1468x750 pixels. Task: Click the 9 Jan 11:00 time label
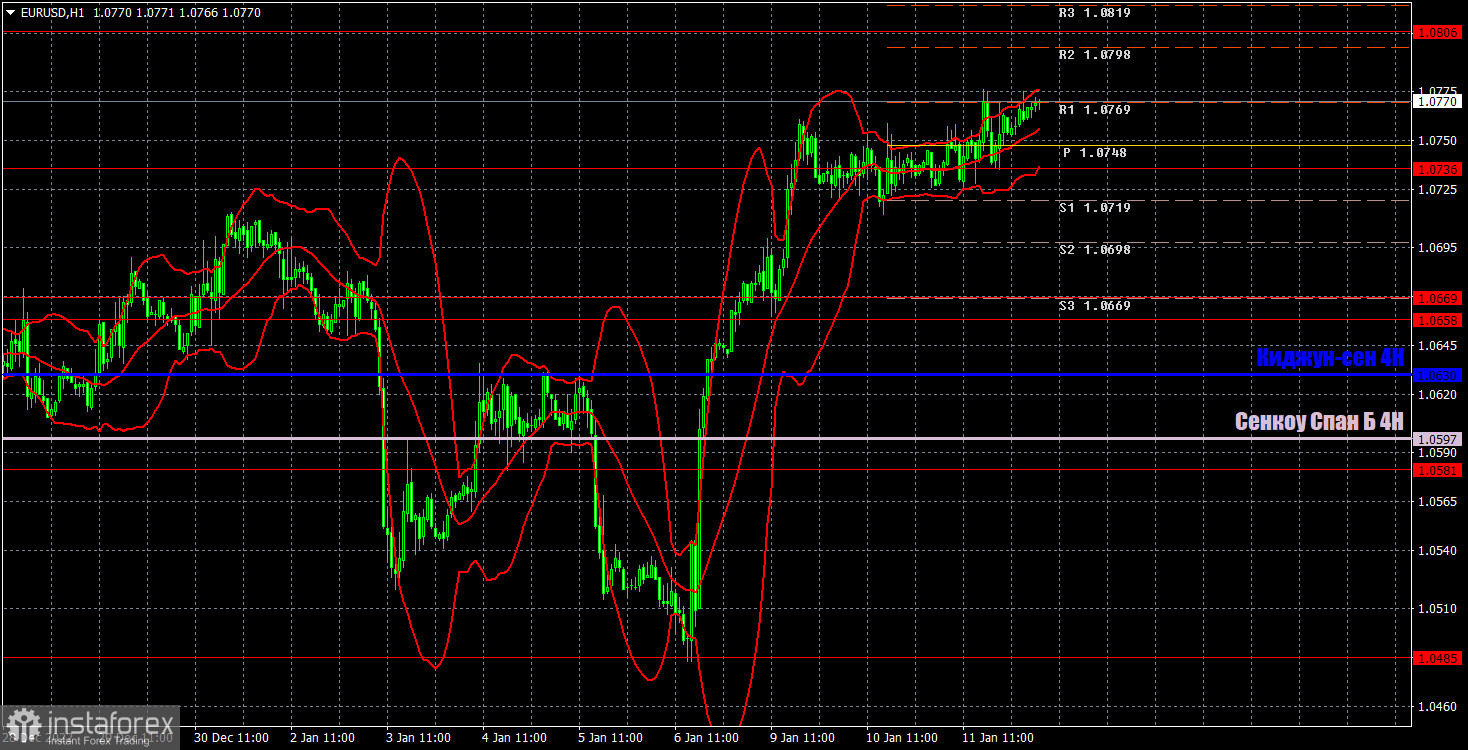[x=802, y=738]
